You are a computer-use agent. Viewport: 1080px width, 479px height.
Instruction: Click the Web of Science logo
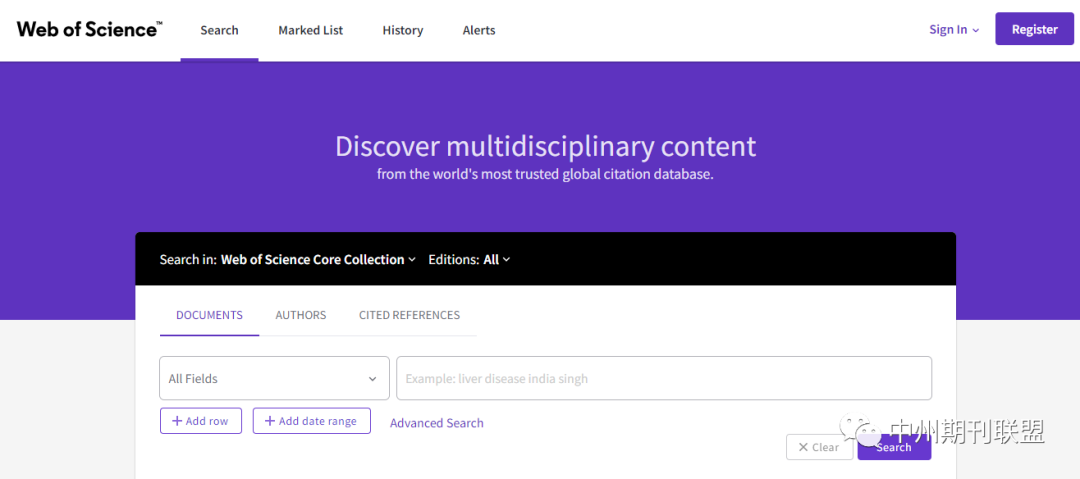(88, 29)
